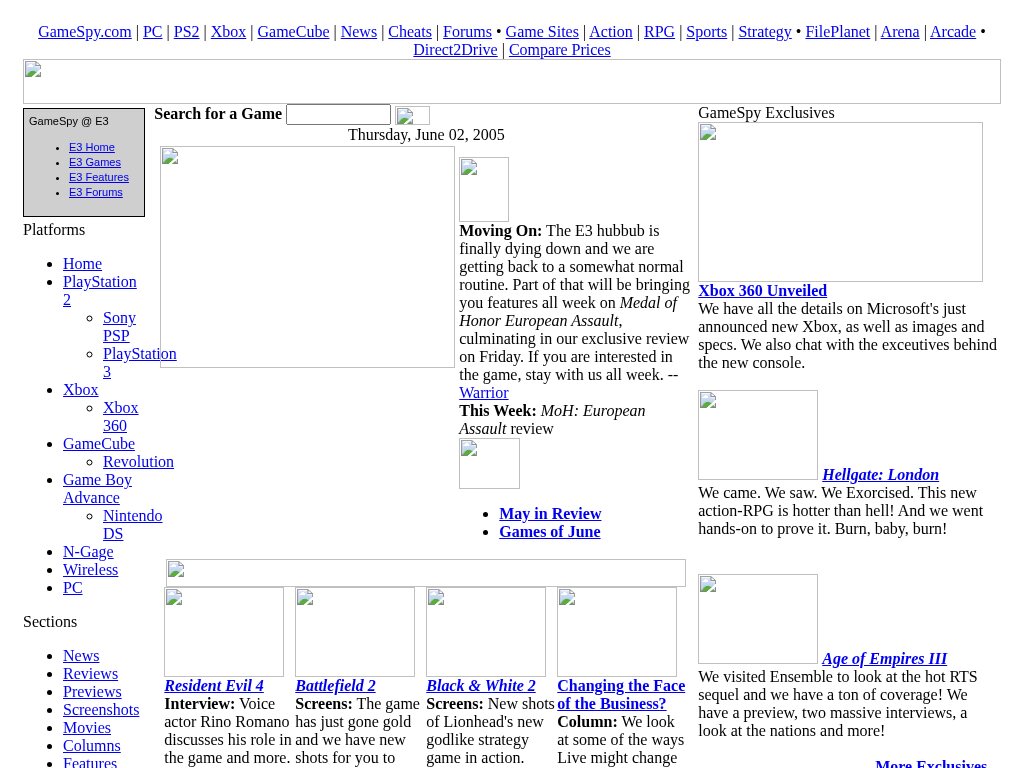The width and height of the screenshot is (1024, 768).
Task: Open the Hellgate: London thumbnail image
Action: pos(758,435)
